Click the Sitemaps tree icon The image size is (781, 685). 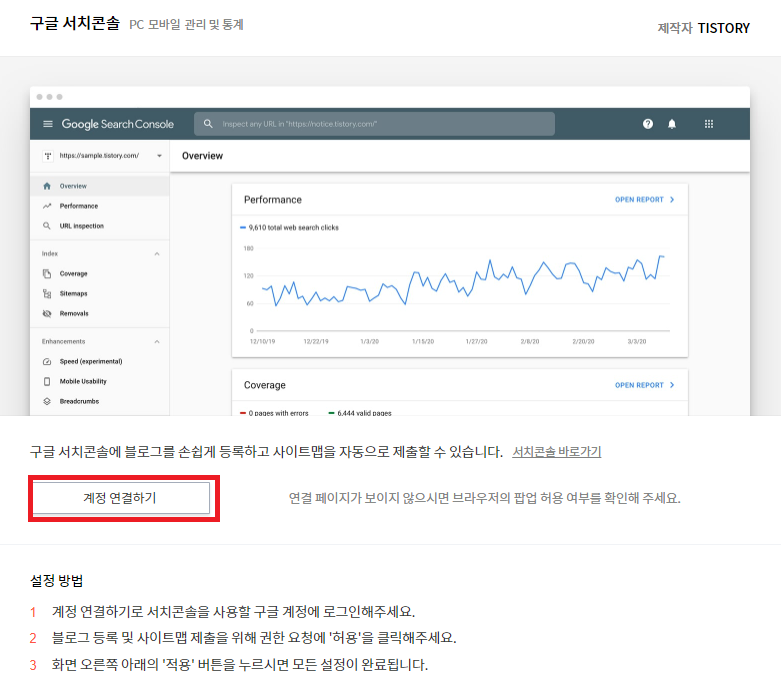tap(47, 294)
